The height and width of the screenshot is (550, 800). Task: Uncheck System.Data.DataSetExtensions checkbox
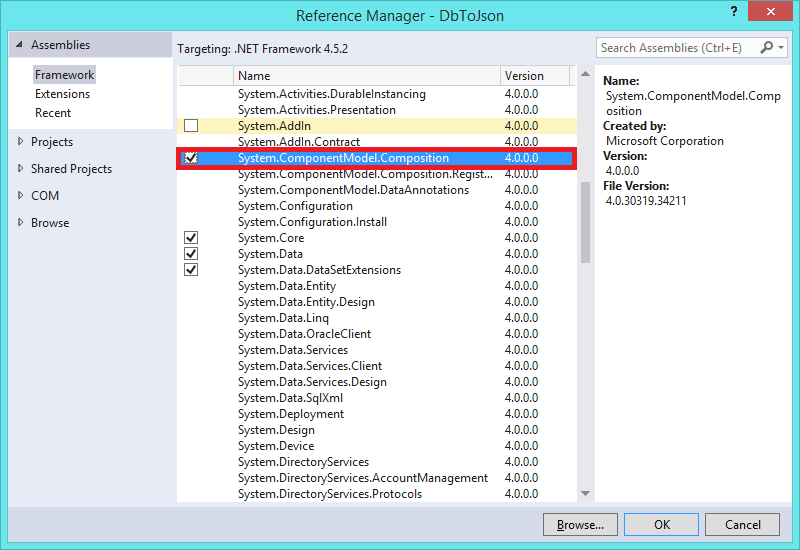click(191, 270)
